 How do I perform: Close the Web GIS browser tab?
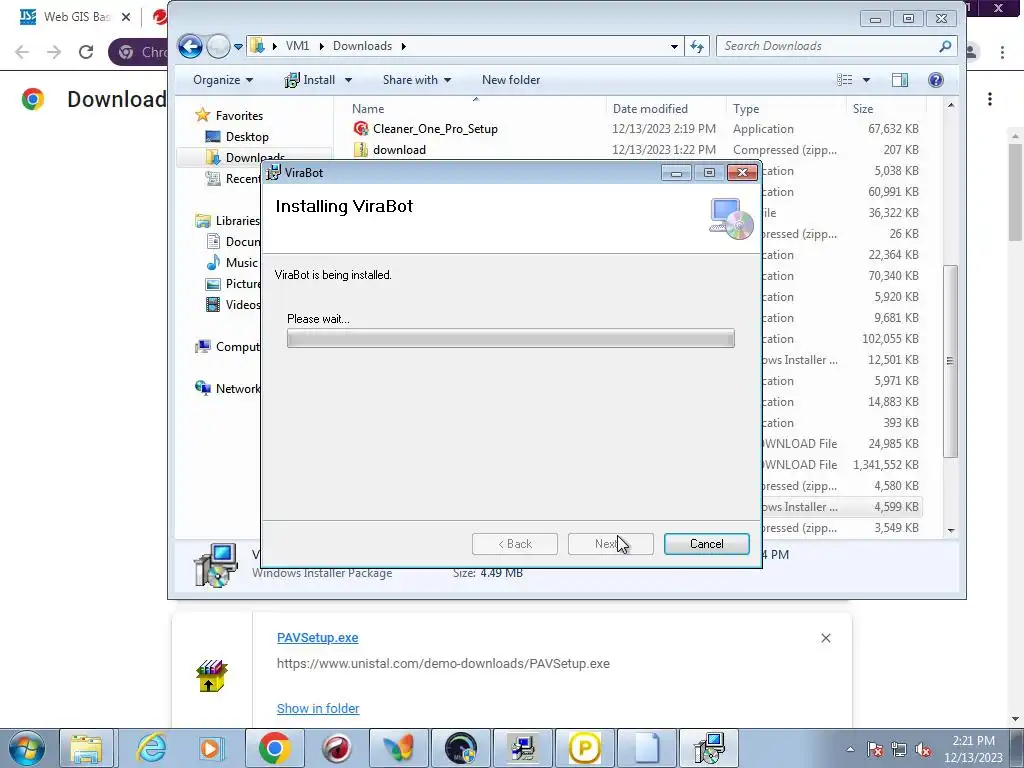126,18
